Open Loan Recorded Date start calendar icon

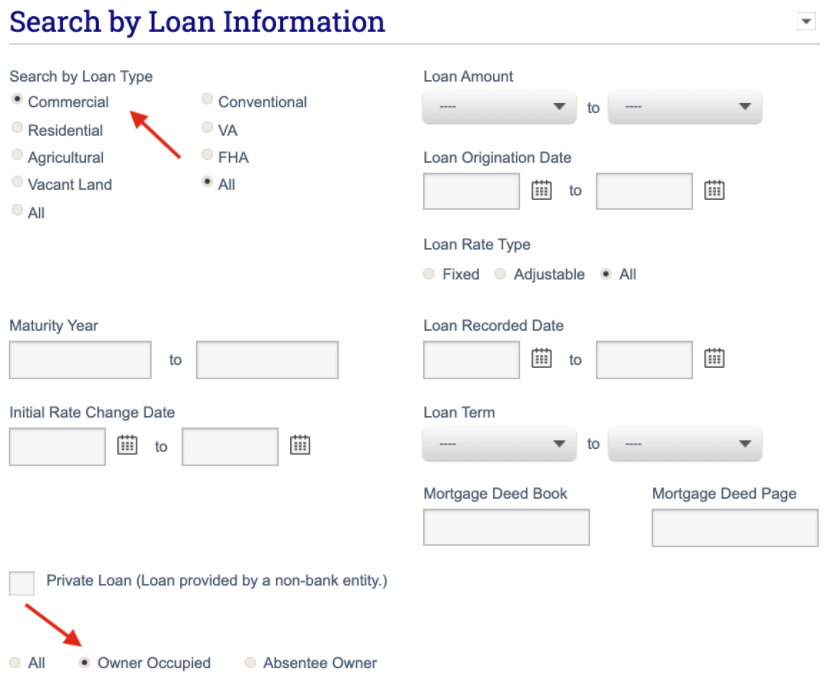tap(541, 358)
